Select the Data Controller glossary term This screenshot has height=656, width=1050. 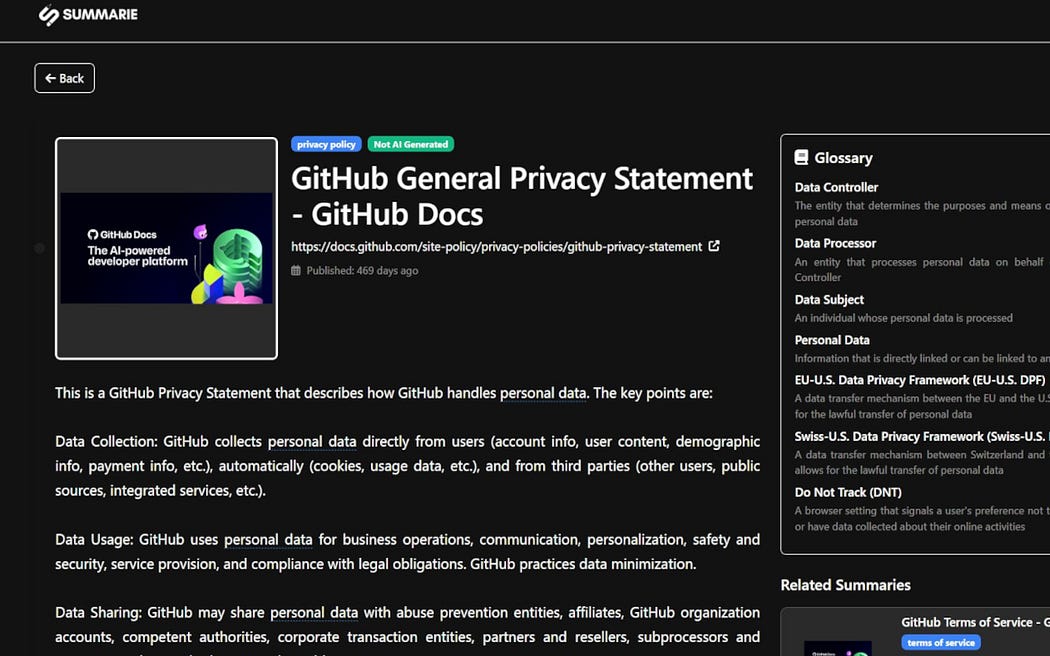(x=836, y=187)
